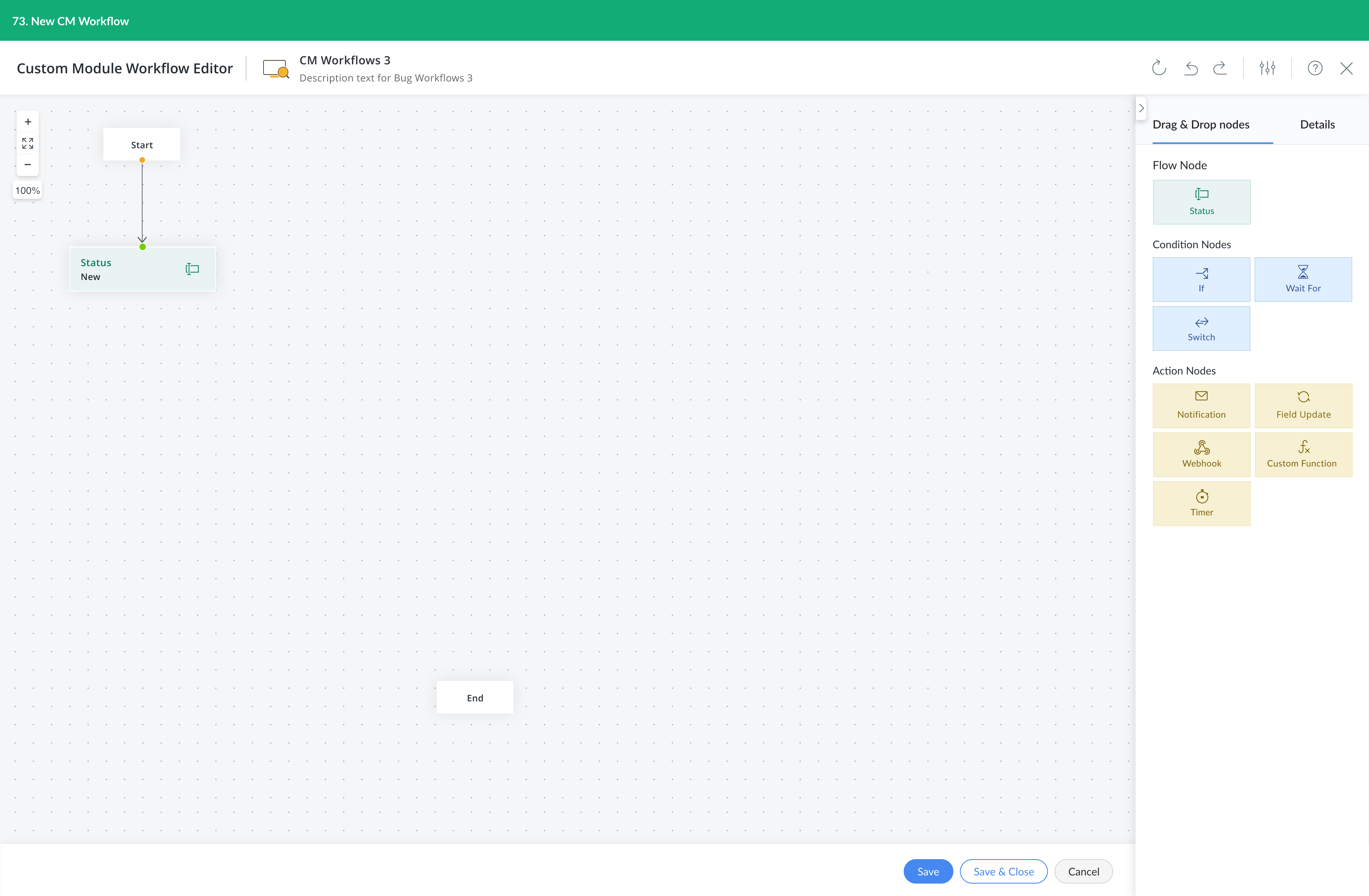Close the workflow editor with X

(1347, 68)
